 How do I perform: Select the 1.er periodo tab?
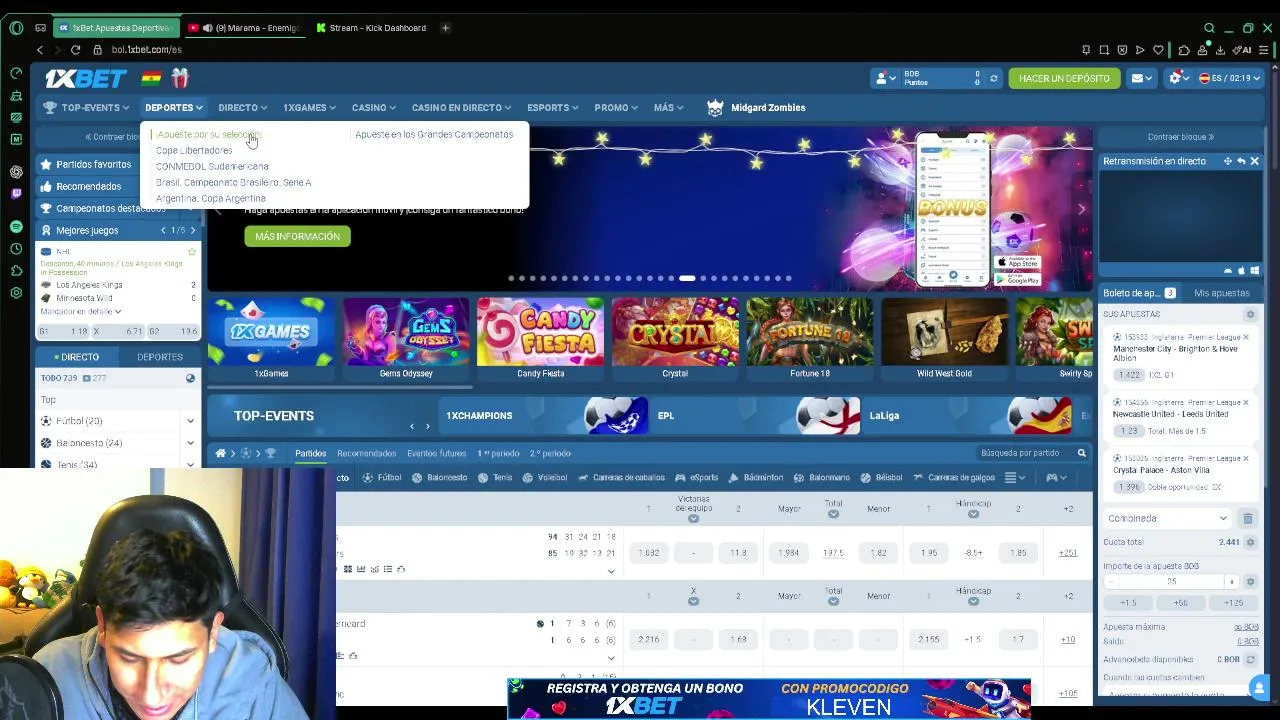tap(498, 453)
